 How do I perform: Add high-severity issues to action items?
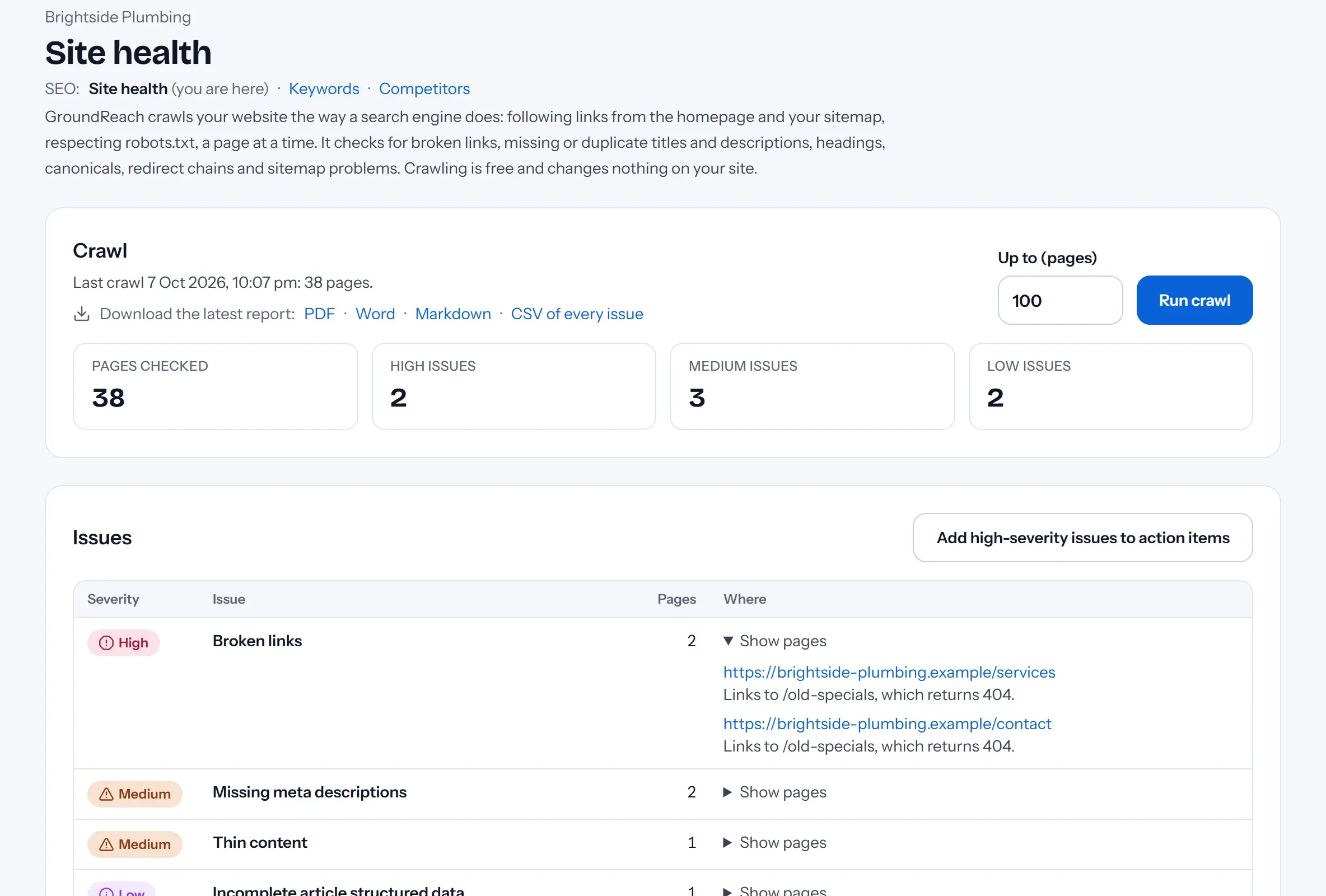[x=1082, y=538]
